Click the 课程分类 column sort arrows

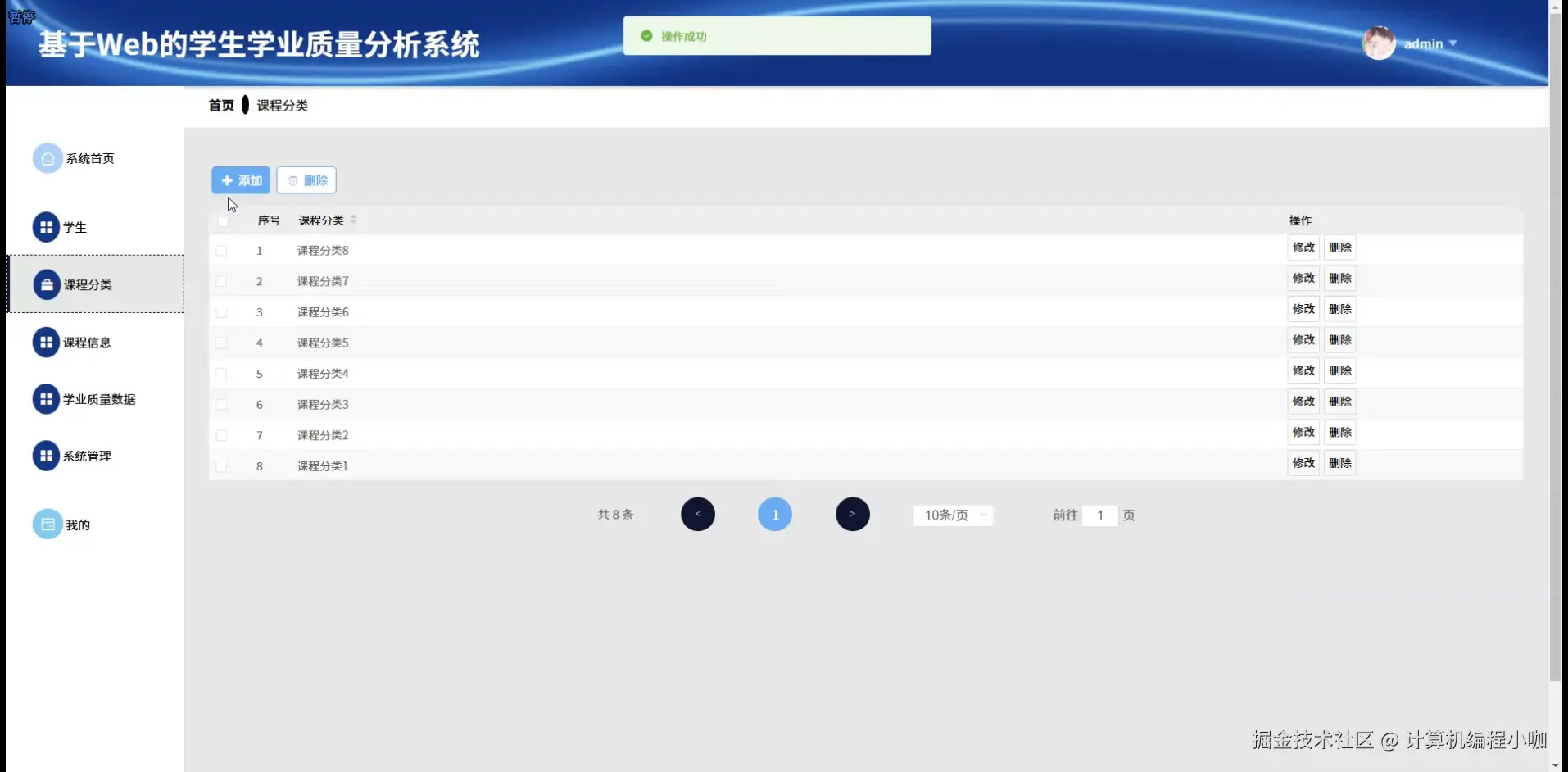coord(354,220)
